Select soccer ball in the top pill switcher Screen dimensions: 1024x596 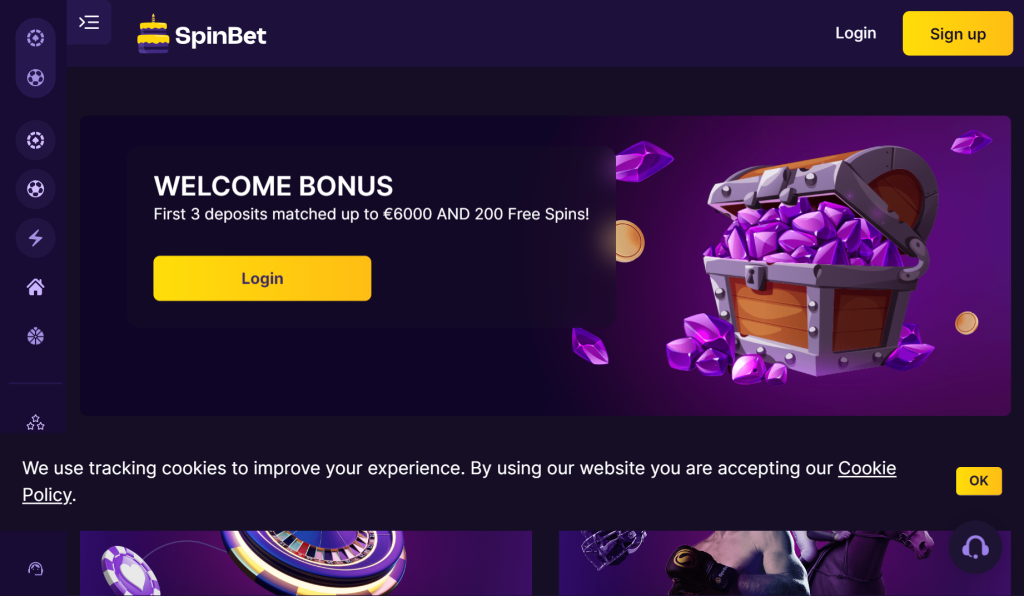(x=36, y=78)
